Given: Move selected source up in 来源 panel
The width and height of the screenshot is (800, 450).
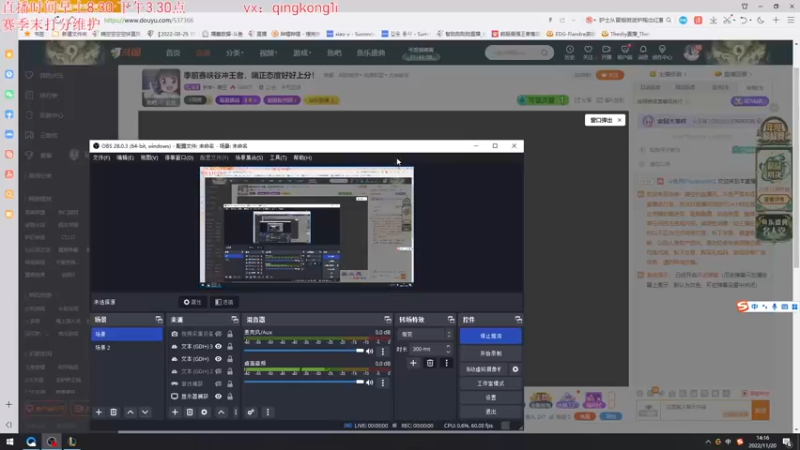Looking at the screenshot, I should [x=221, y=412].
